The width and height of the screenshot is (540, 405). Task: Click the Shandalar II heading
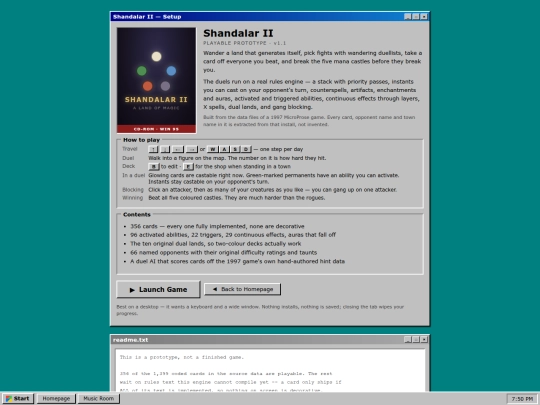point(238,33)
